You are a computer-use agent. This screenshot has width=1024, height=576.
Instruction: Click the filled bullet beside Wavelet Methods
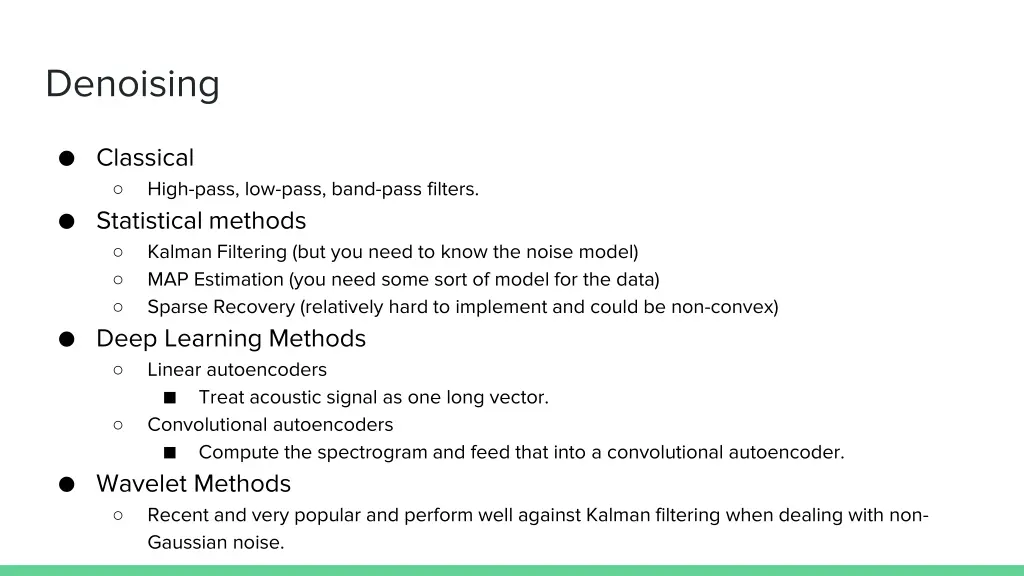(66, 484)
